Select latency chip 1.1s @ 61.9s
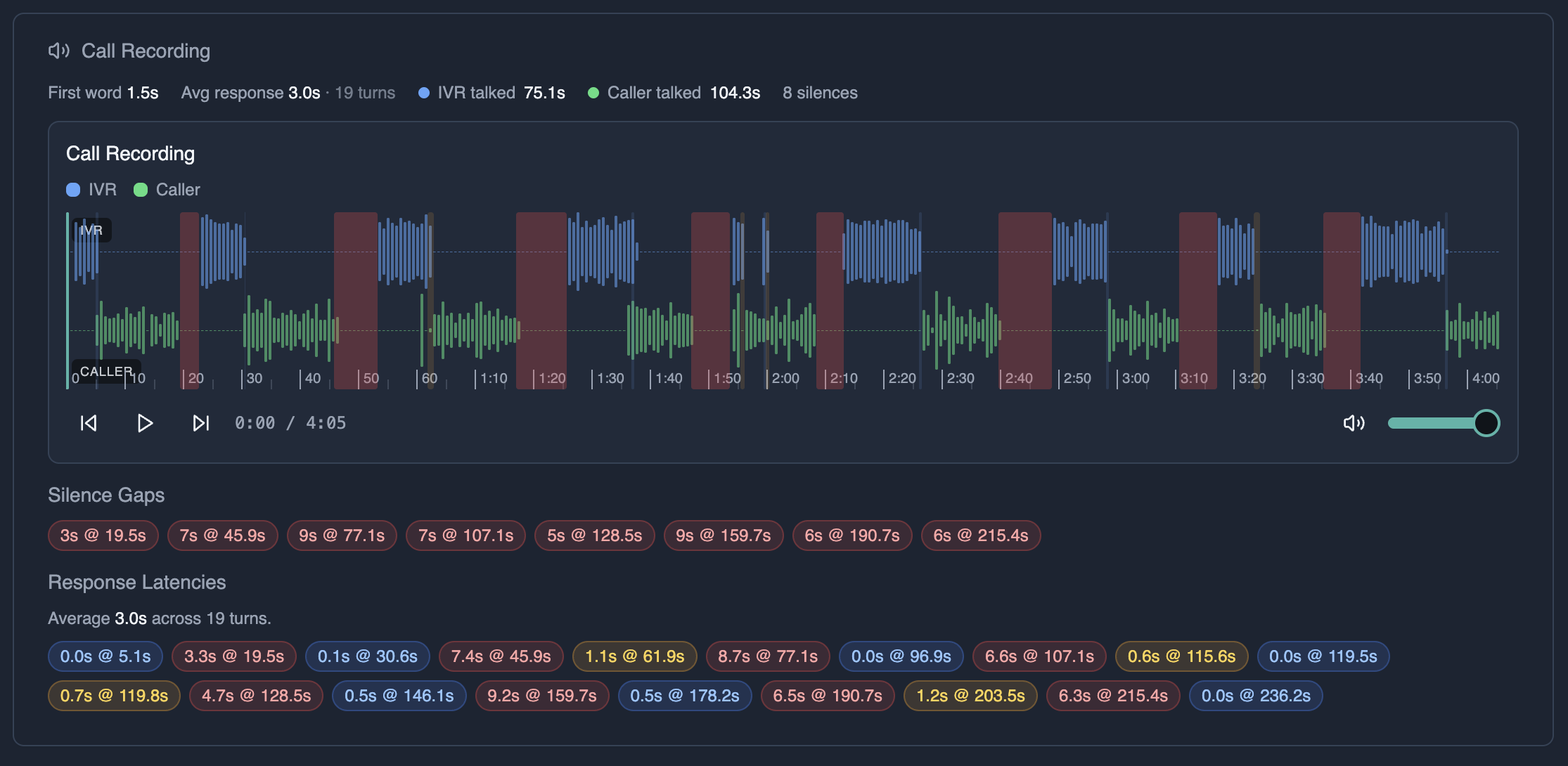The height and width of the screenshot is (766, 1568). tap(635, 656)
